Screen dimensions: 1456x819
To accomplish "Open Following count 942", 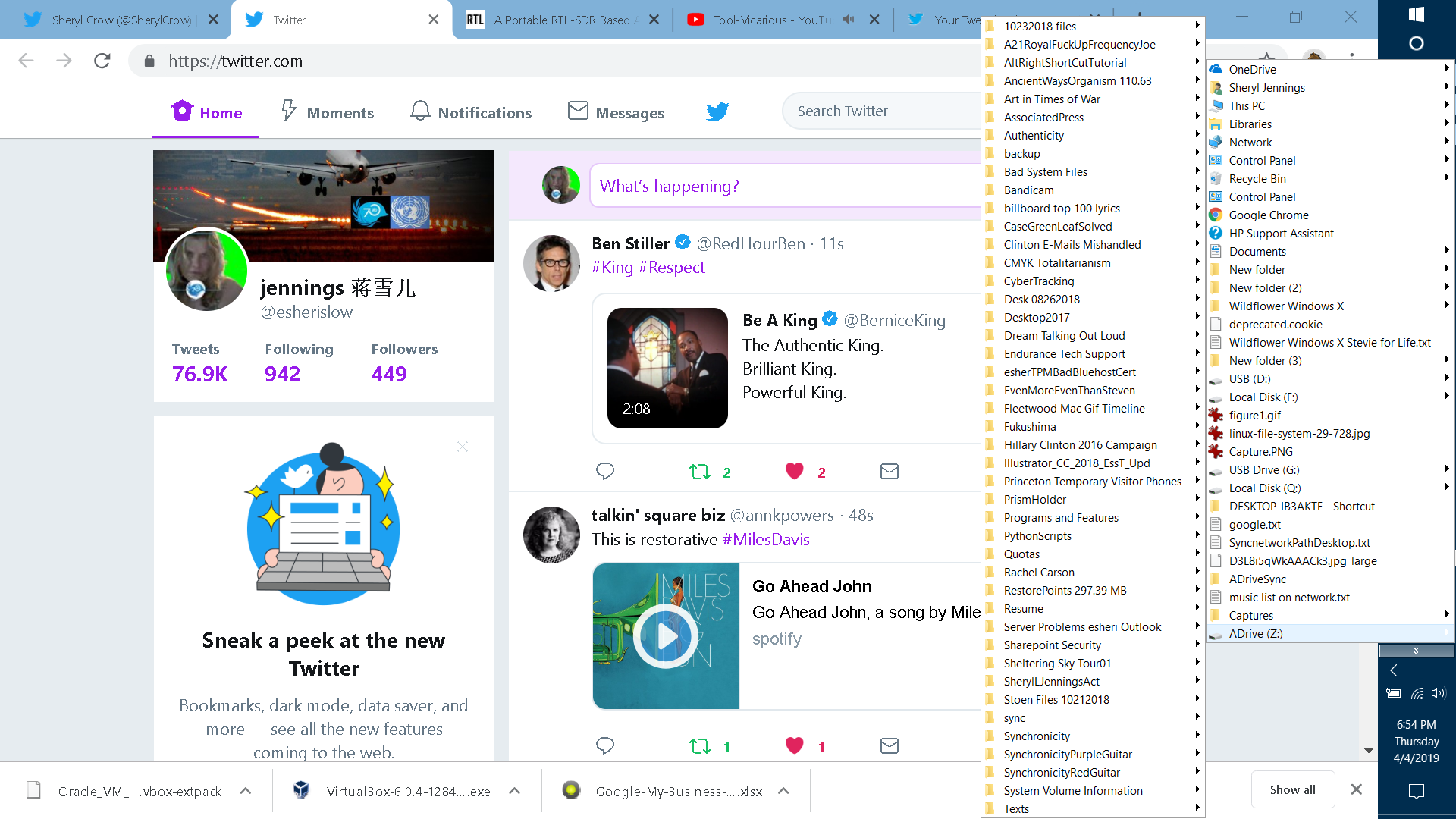I will [282, 374].
